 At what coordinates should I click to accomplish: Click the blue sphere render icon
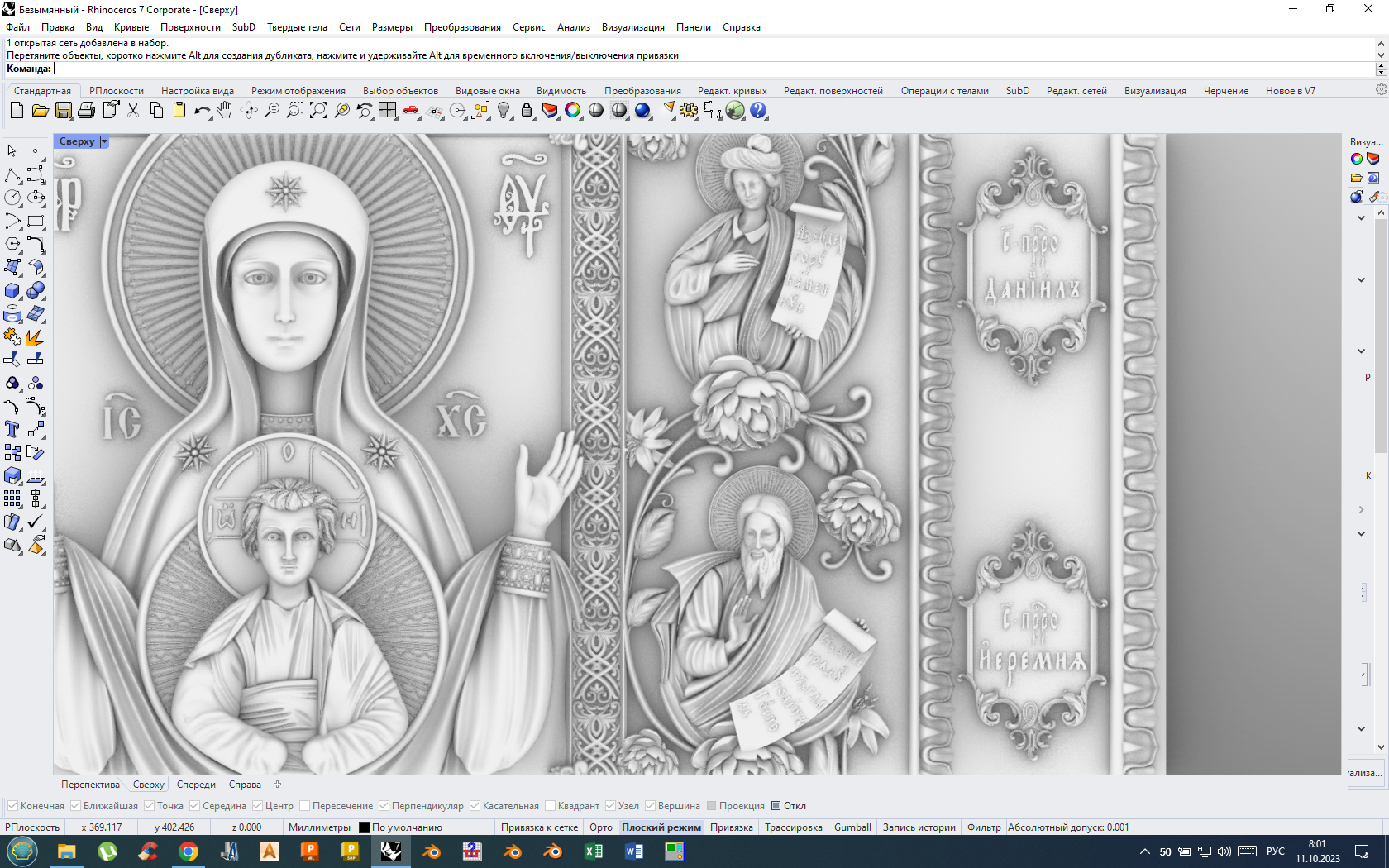[x=642, y=110]
